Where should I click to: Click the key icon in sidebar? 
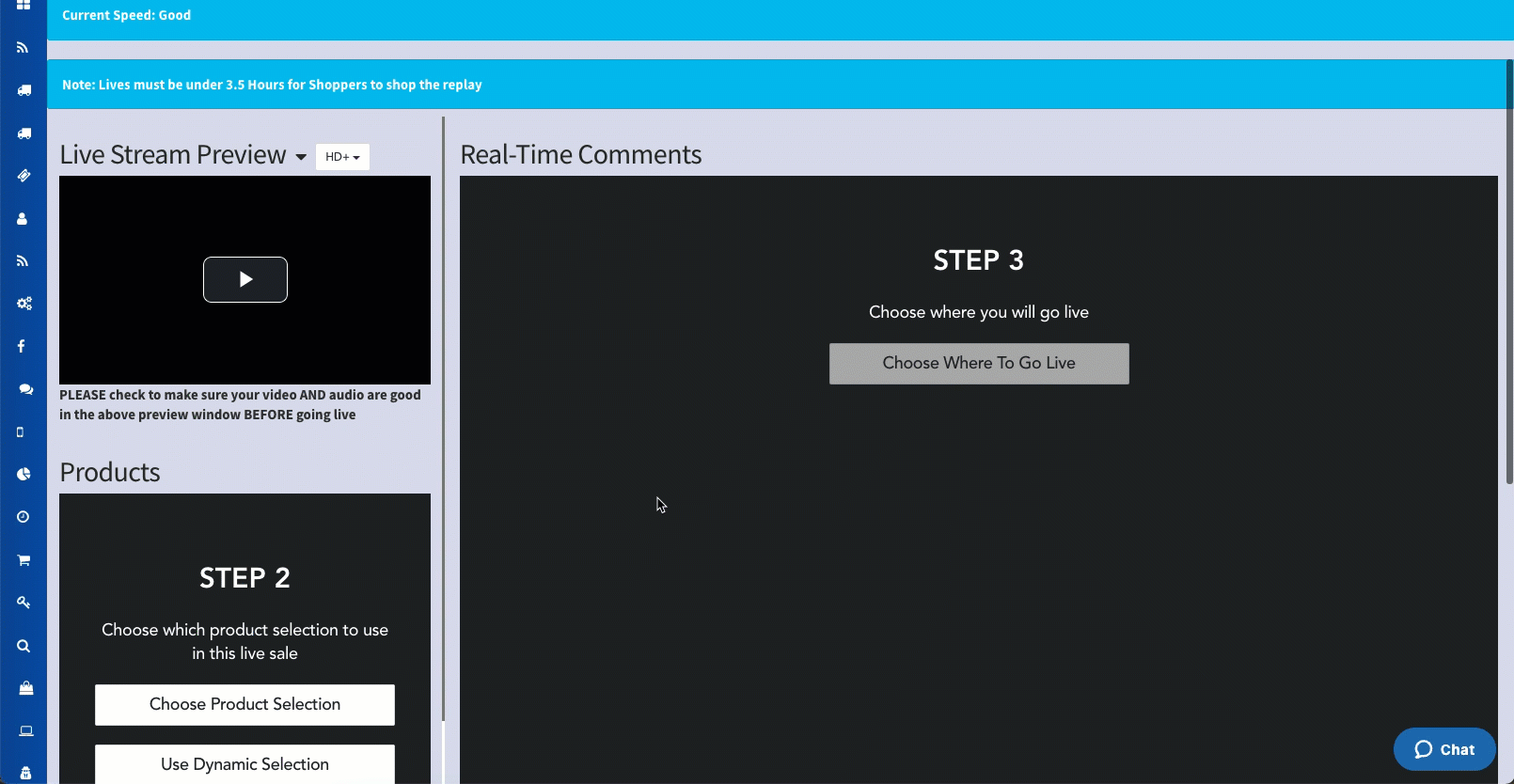tap(24, 603)
